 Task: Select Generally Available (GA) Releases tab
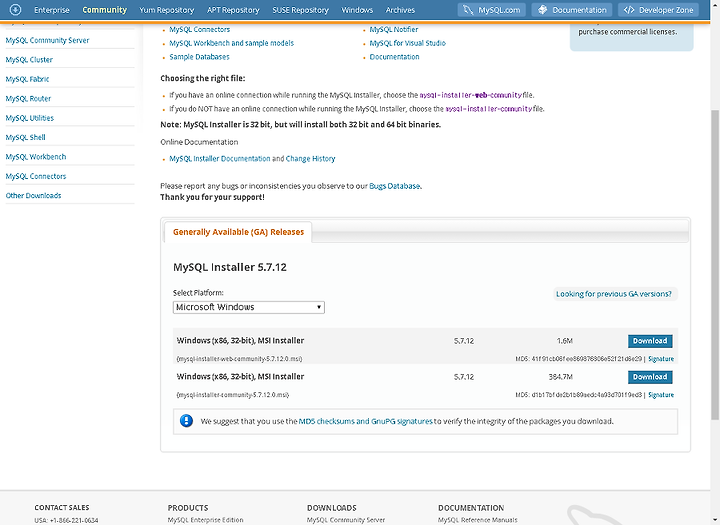[x=238, y=232]
